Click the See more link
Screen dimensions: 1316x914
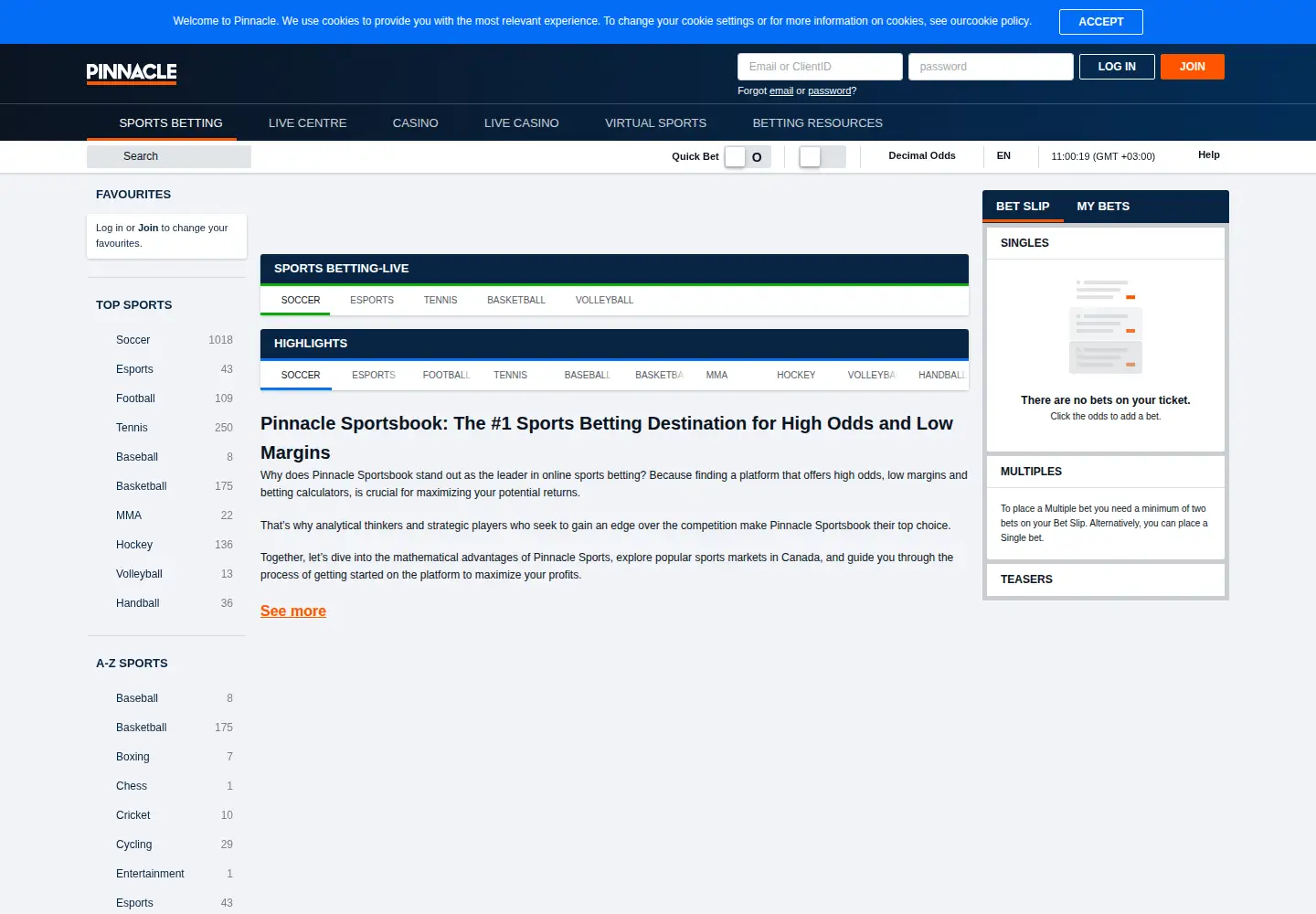(x=293, y=611)
